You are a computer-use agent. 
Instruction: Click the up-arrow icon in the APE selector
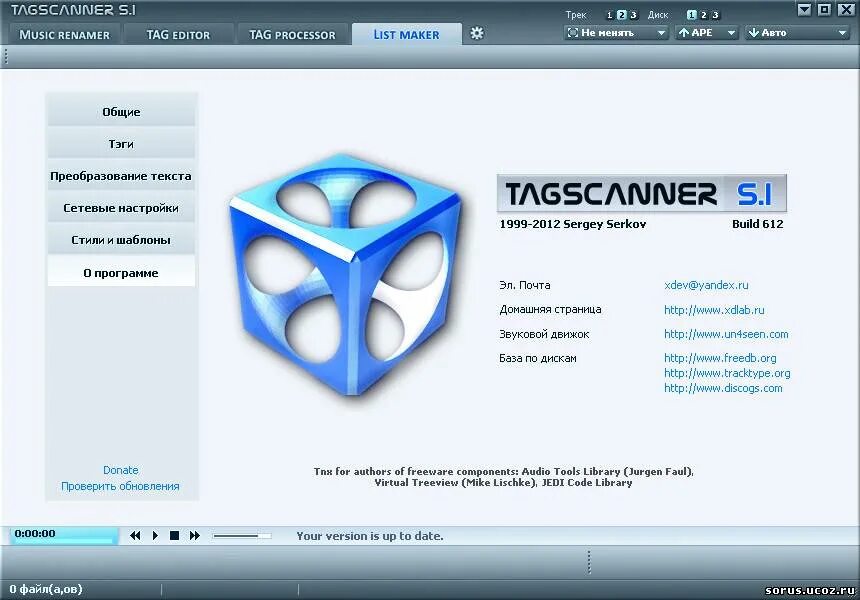[x=684, y=32]
